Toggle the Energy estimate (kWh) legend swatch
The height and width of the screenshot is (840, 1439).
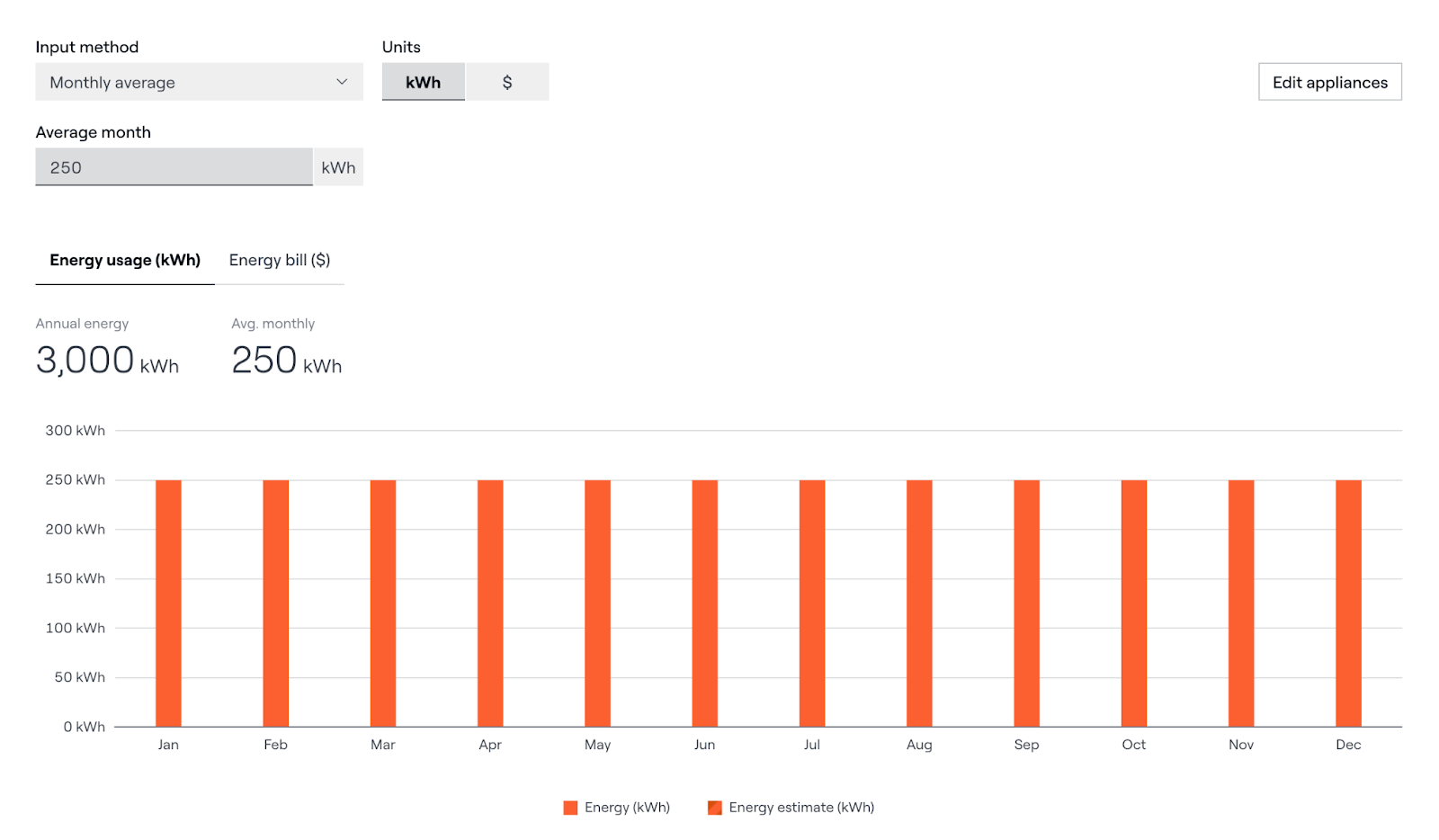point(715,808)
